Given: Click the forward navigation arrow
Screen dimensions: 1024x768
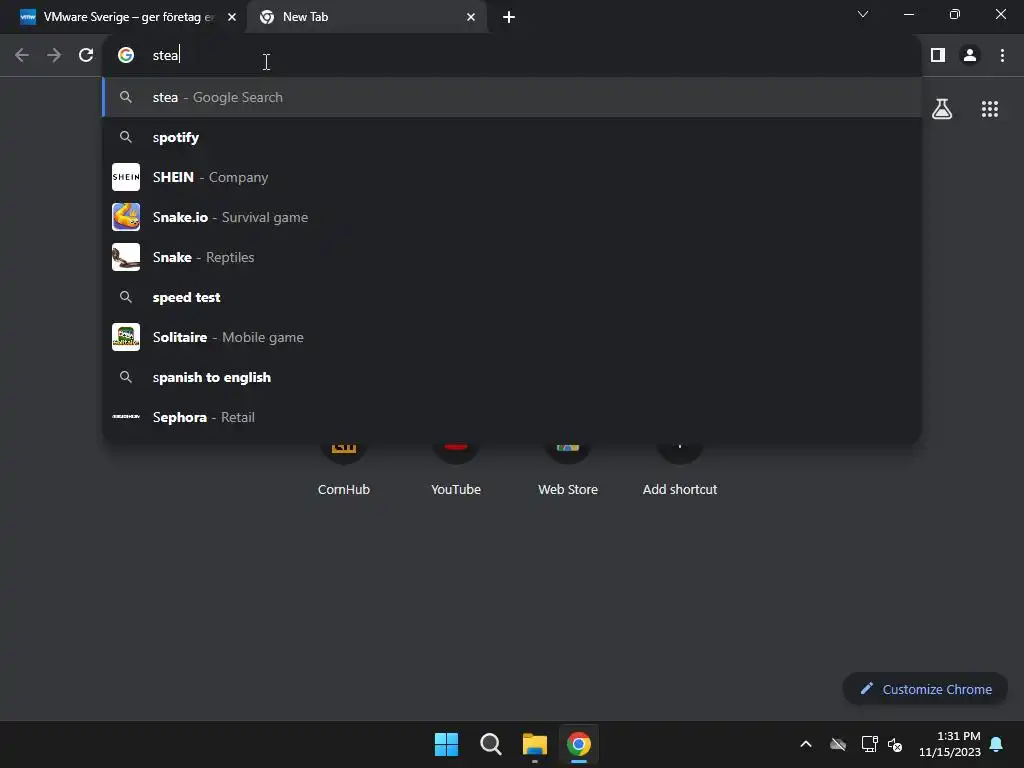Looking at the screenshot, I should point(54,56).
